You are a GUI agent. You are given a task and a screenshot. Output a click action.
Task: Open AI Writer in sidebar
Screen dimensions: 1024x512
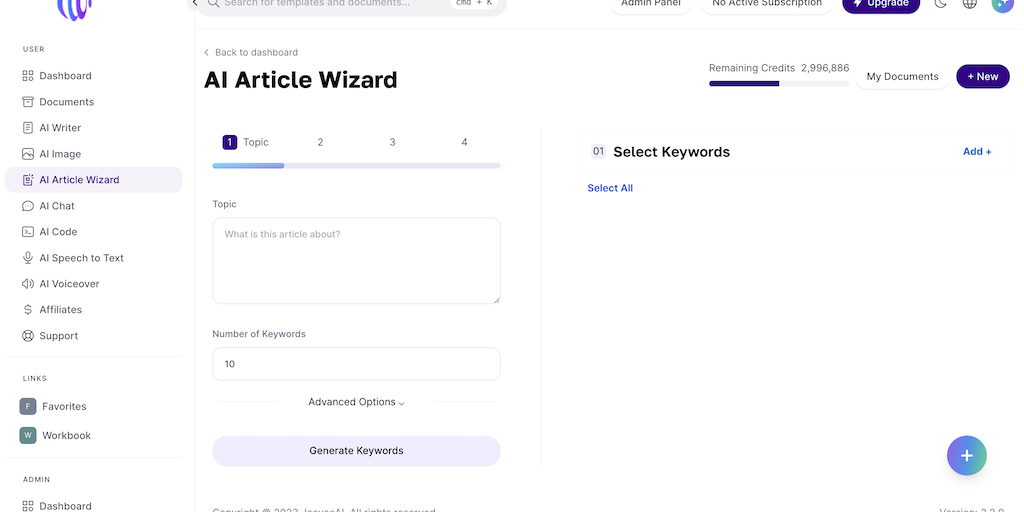[60, 128]
